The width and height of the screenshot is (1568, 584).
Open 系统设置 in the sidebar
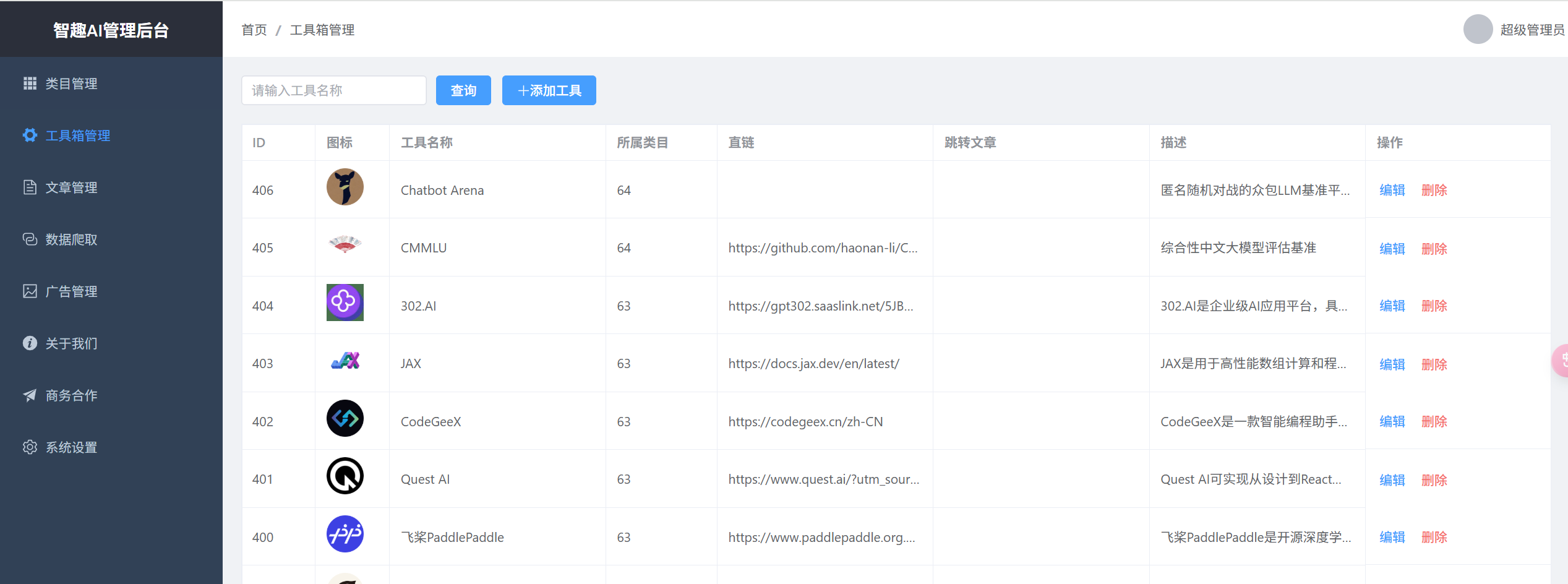[111, 447]
